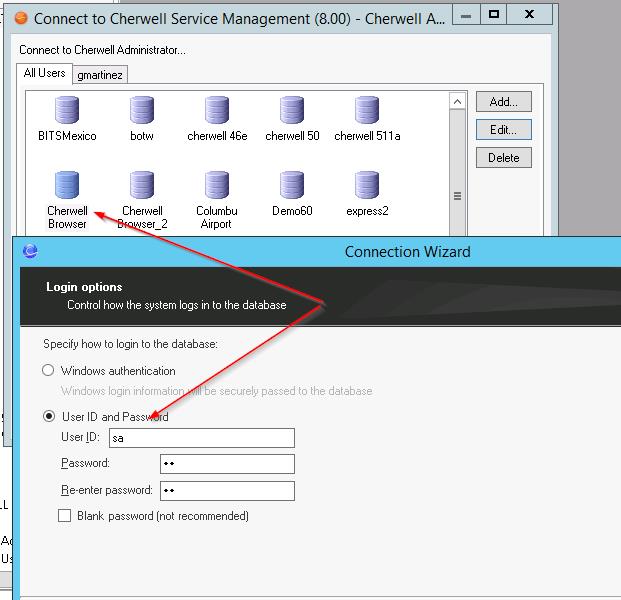Screen dimensions: 621x600
Task: Open the gmartinez tab
Action: [99, 75]
